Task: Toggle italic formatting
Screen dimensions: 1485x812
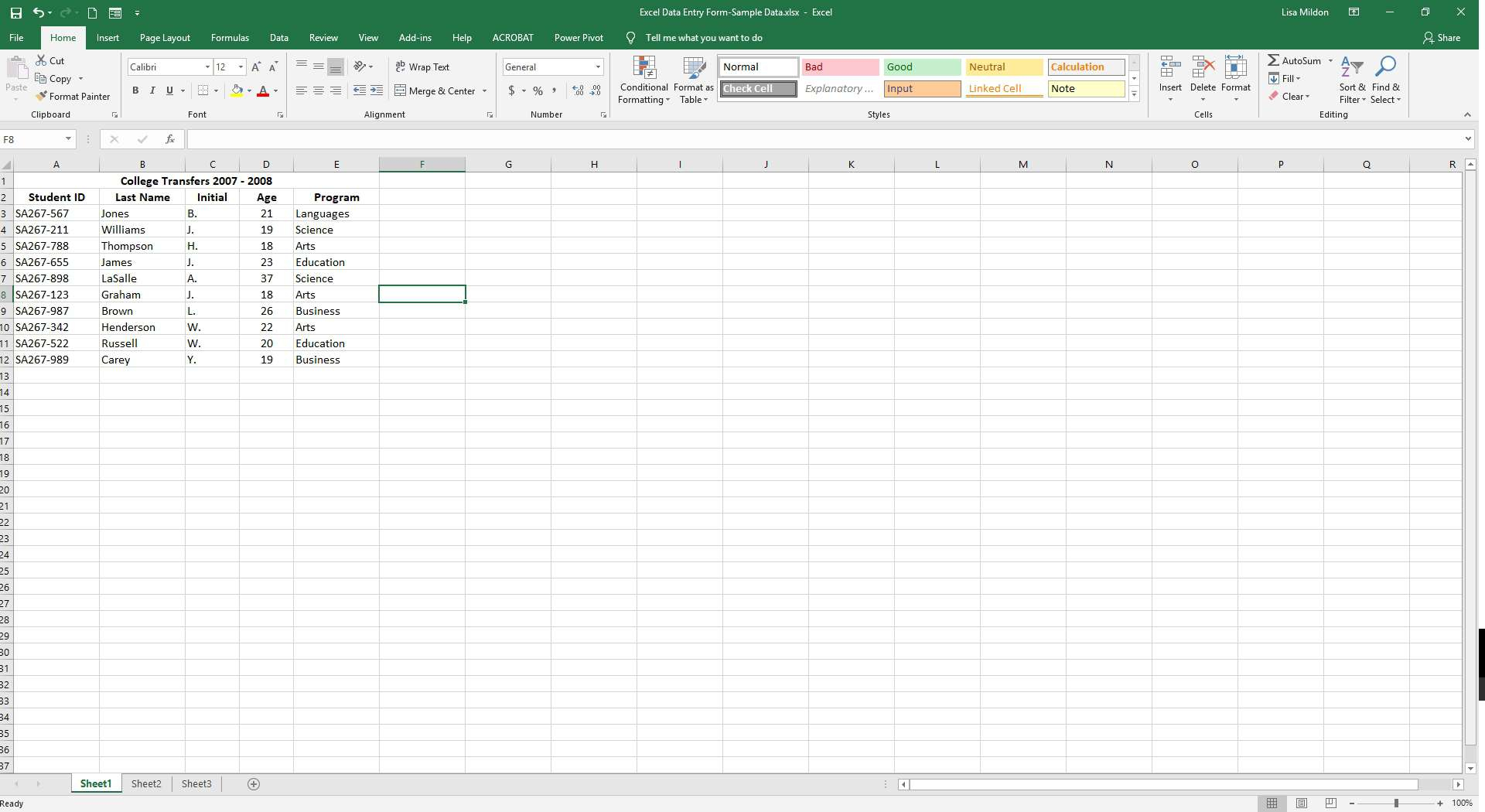Action: (x=152, y=90)
